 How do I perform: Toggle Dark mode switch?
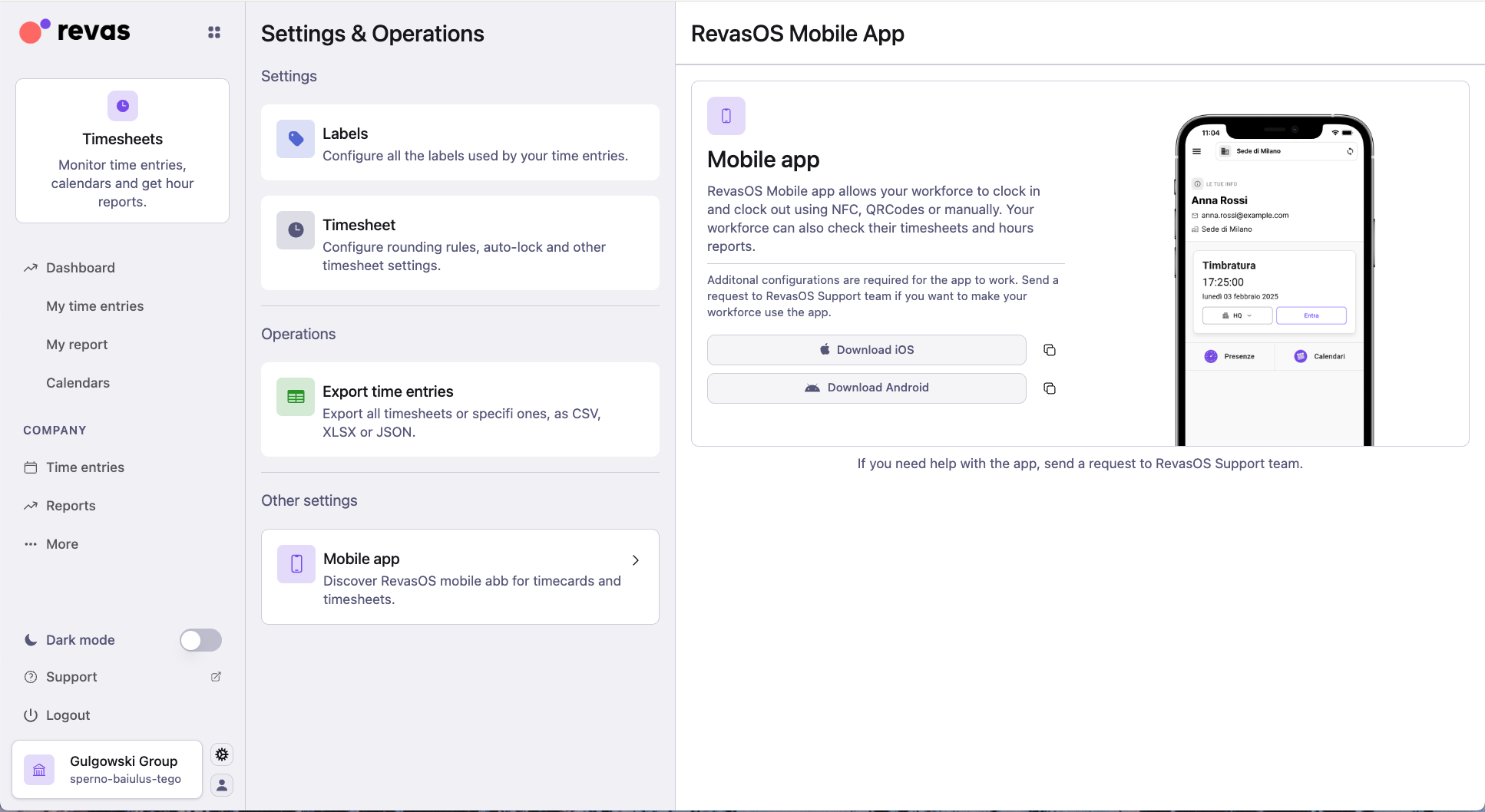[x=200, y=640]
